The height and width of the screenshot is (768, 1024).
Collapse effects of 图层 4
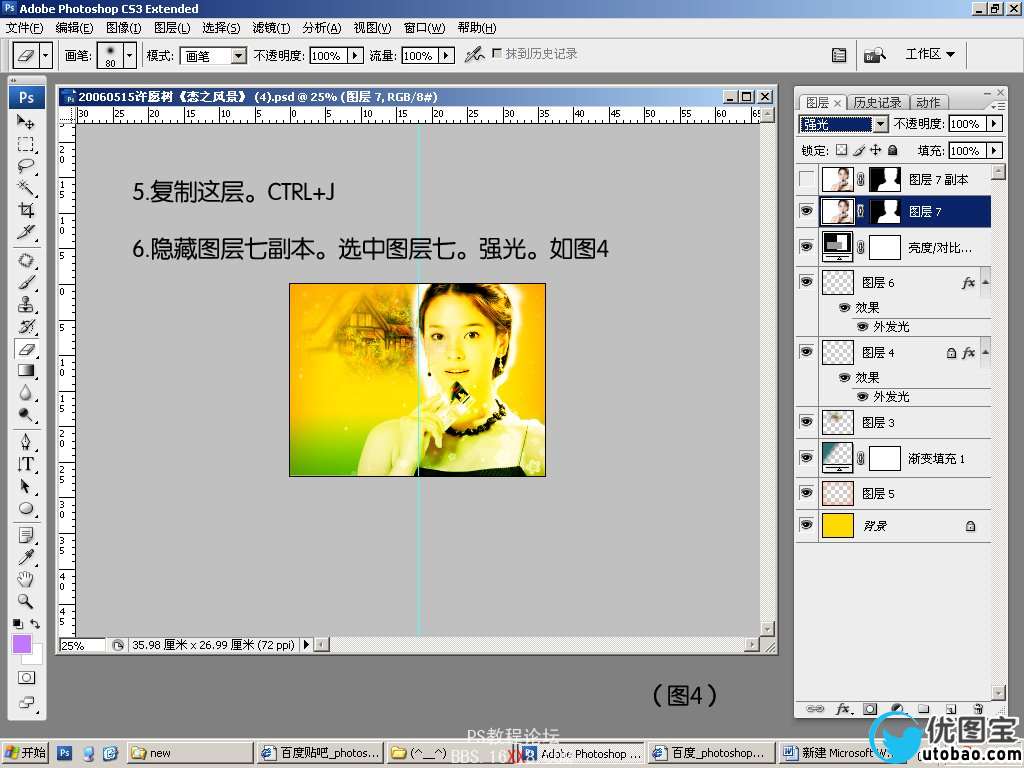[985, 352]
